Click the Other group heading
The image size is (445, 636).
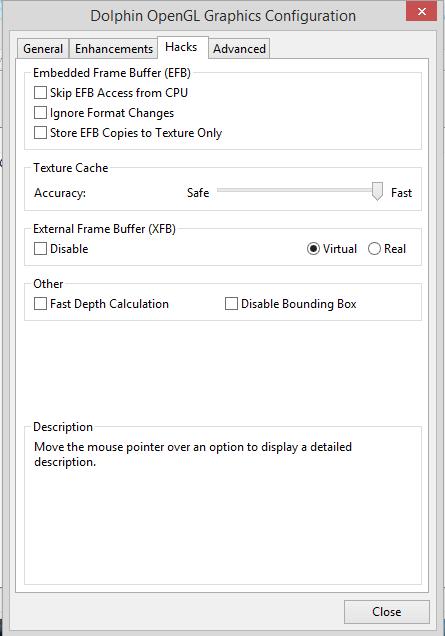(48, 284)
